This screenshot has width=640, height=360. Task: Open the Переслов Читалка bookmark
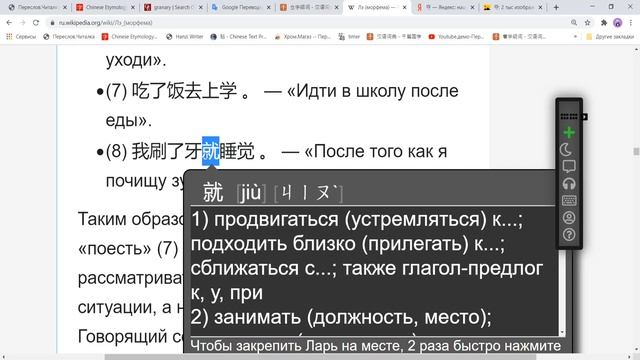69,36
